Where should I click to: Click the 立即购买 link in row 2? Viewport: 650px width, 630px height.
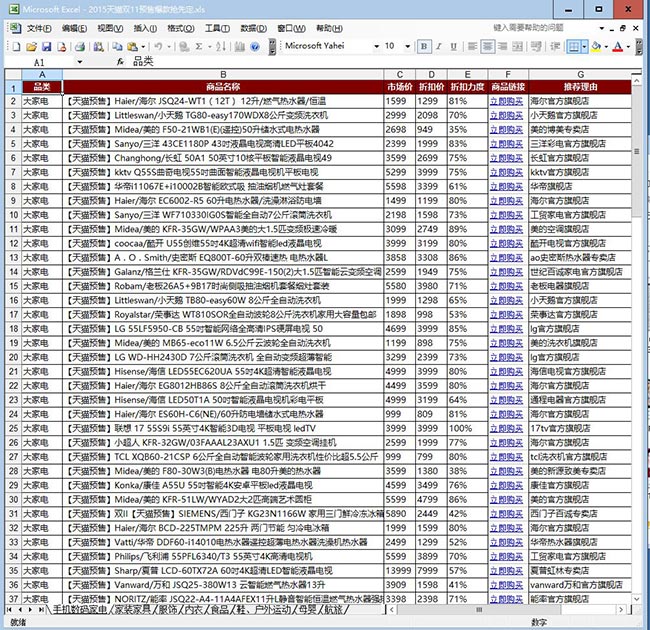pos(507,101)
